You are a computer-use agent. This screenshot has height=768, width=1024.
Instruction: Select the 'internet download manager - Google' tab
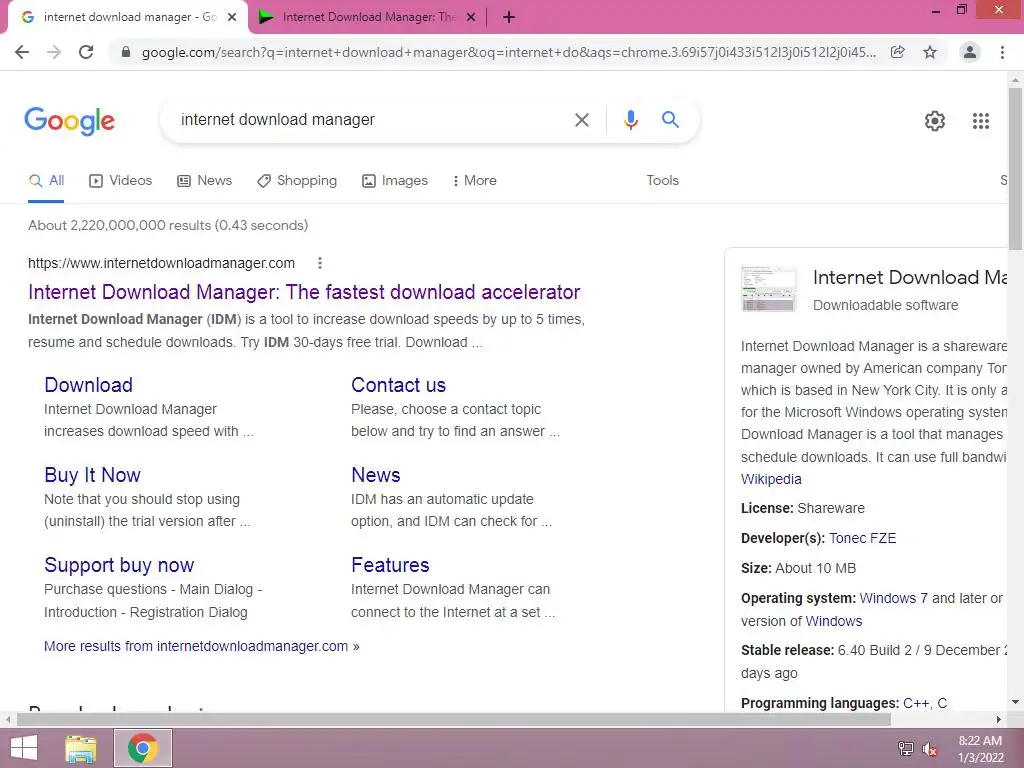click(127, 18)
